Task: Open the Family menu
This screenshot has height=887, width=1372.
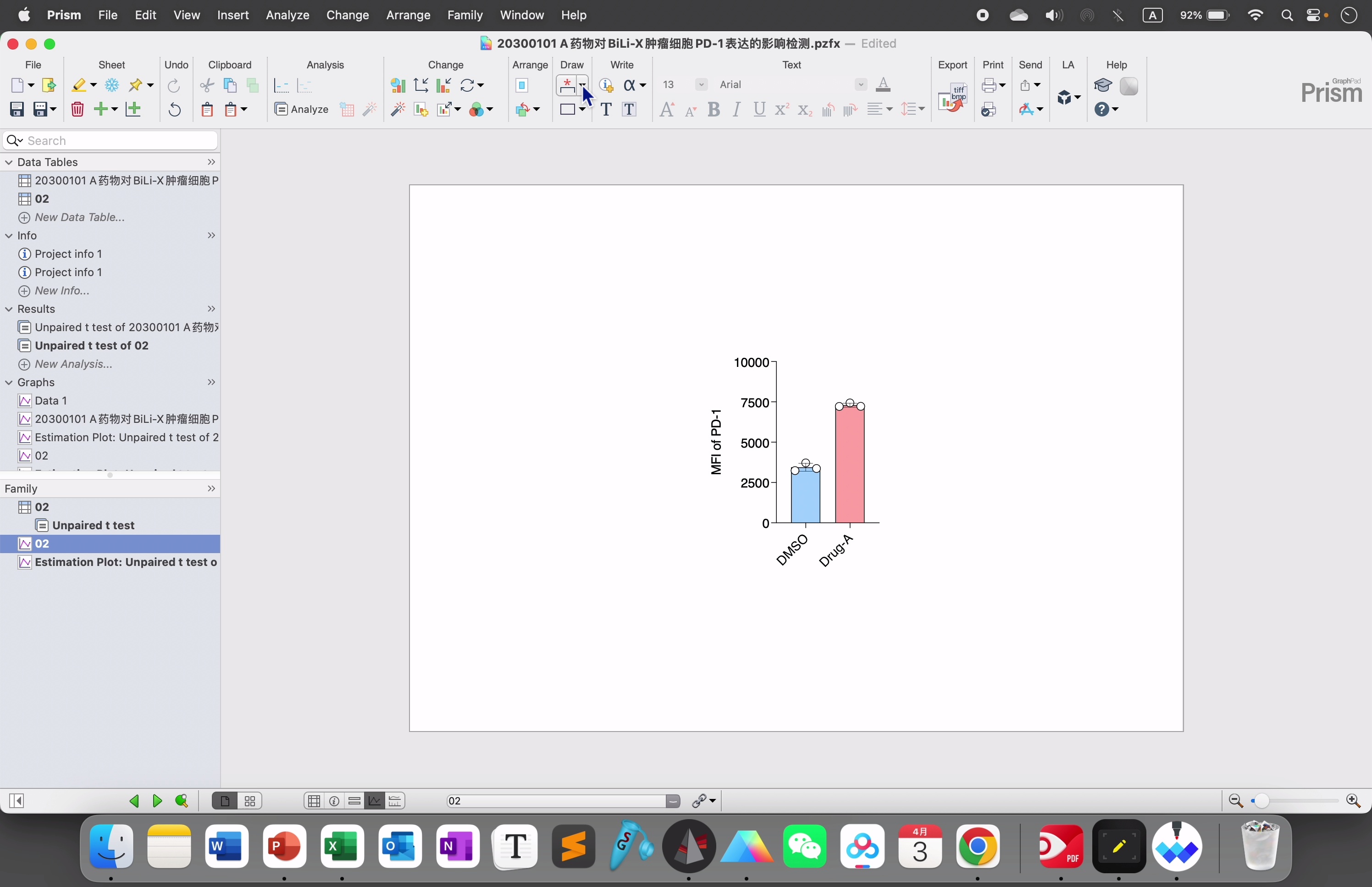Action: tap(465, 15)
